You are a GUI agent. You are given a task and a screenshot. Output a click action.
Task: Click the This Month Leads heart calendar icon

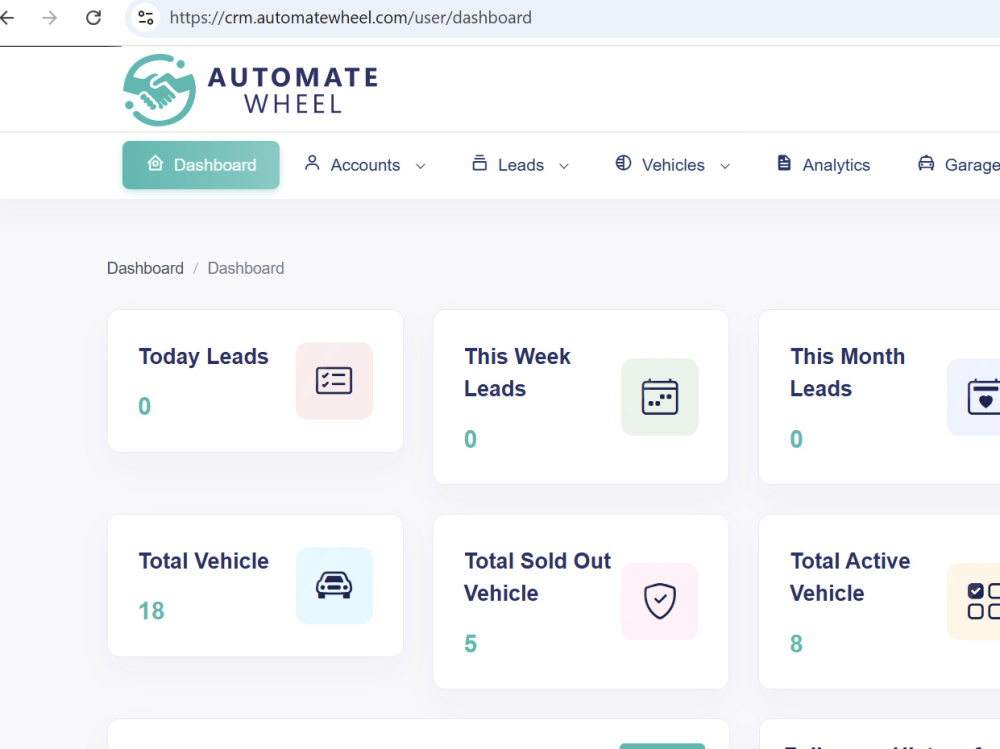point(974,397)
